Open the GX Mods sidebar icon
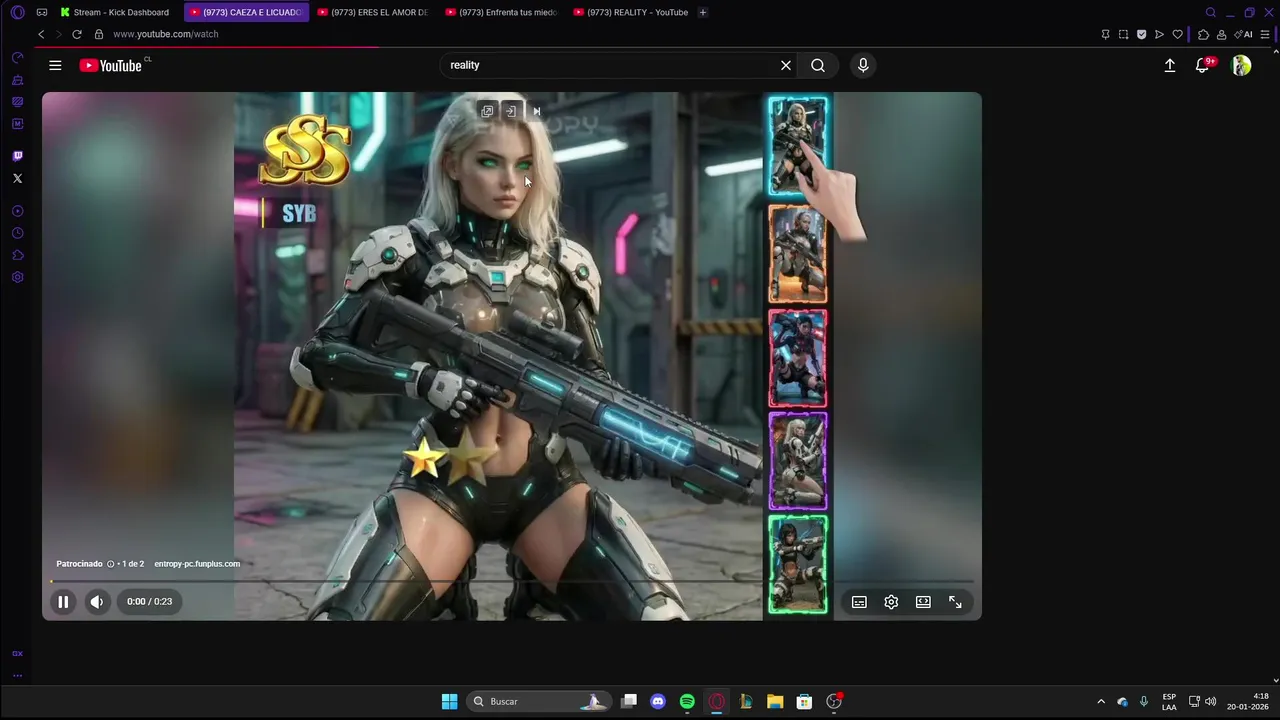 point(17,124)
